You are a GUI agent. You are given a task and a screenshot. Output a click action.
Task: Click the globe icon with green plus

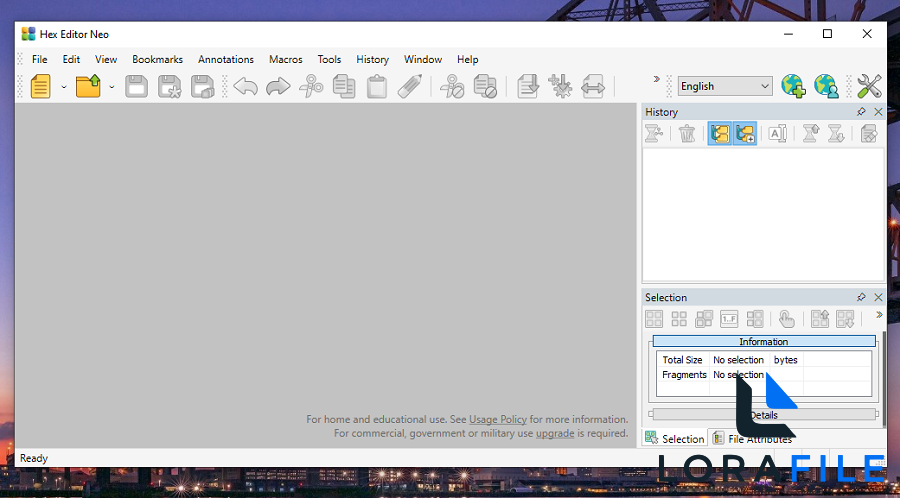(793, 87)
